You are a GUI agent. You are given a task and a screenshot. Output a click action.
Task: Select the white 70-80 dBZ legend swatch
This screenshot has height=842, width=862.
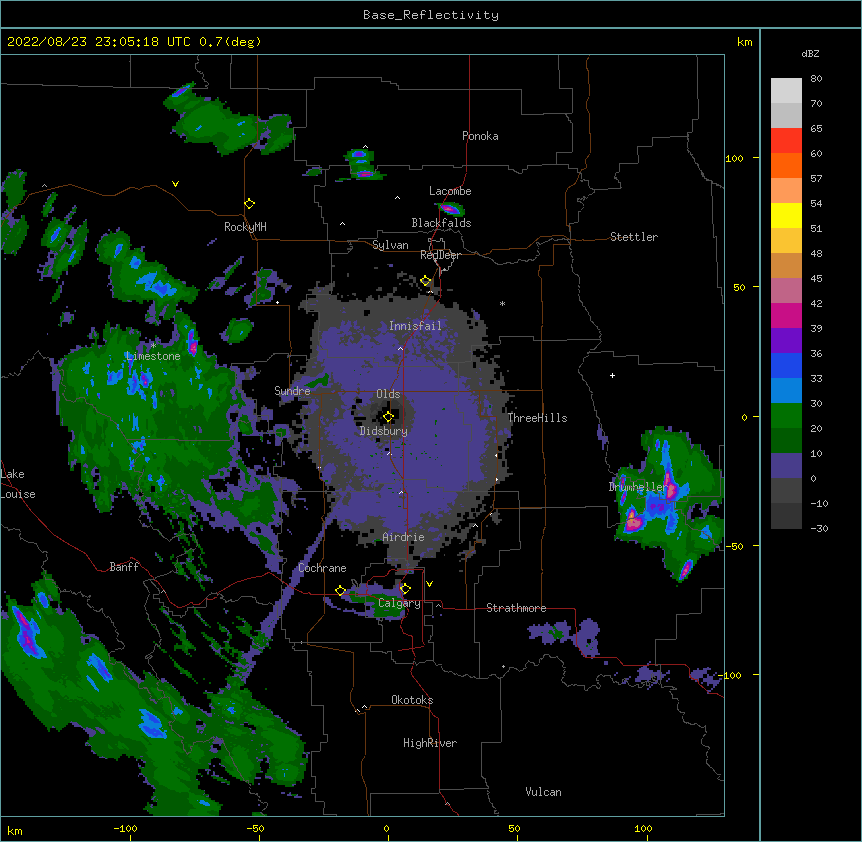(786, 91)
